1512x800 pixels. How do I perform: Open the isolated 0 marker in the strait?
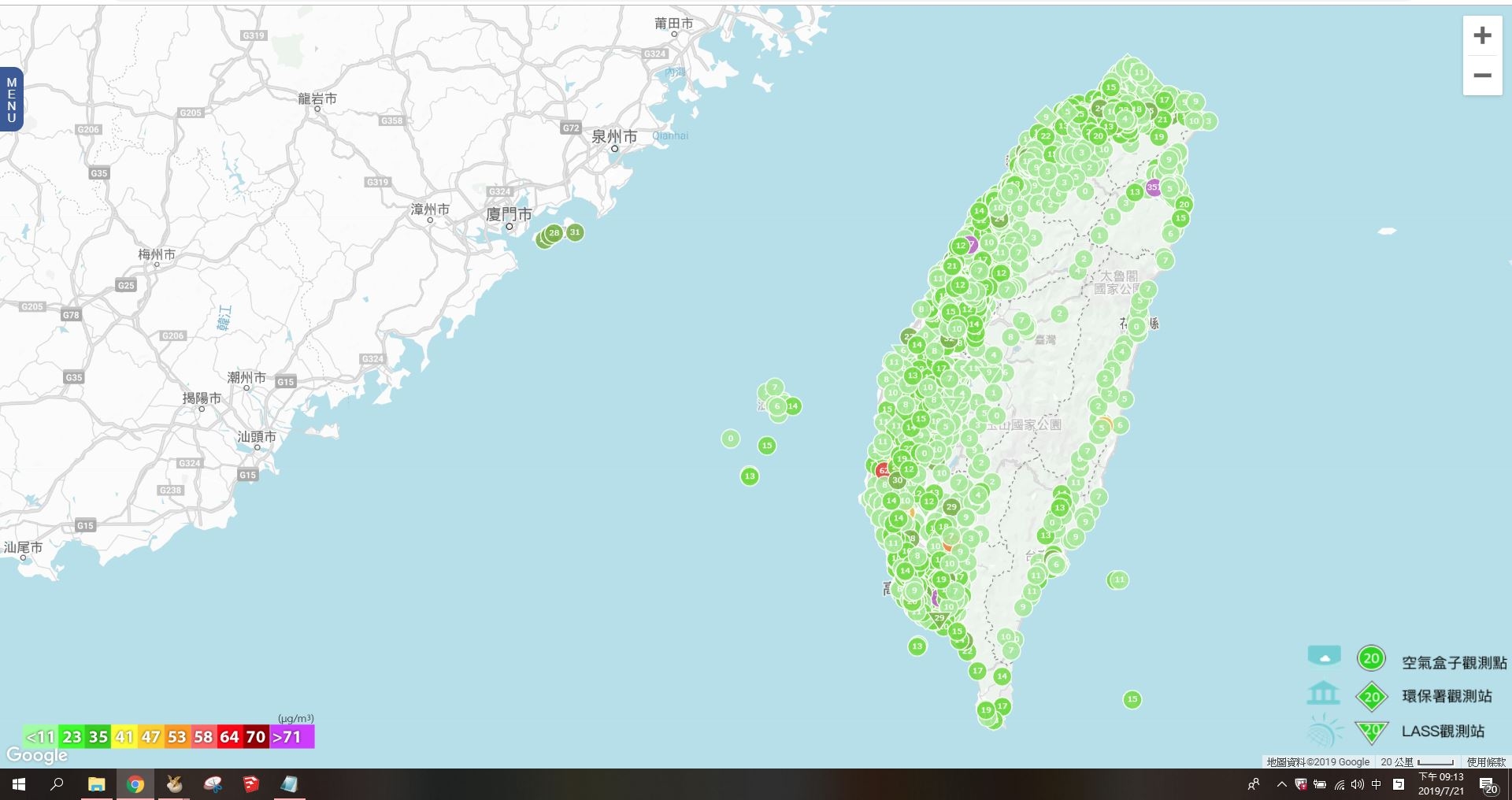coord(731,439)
